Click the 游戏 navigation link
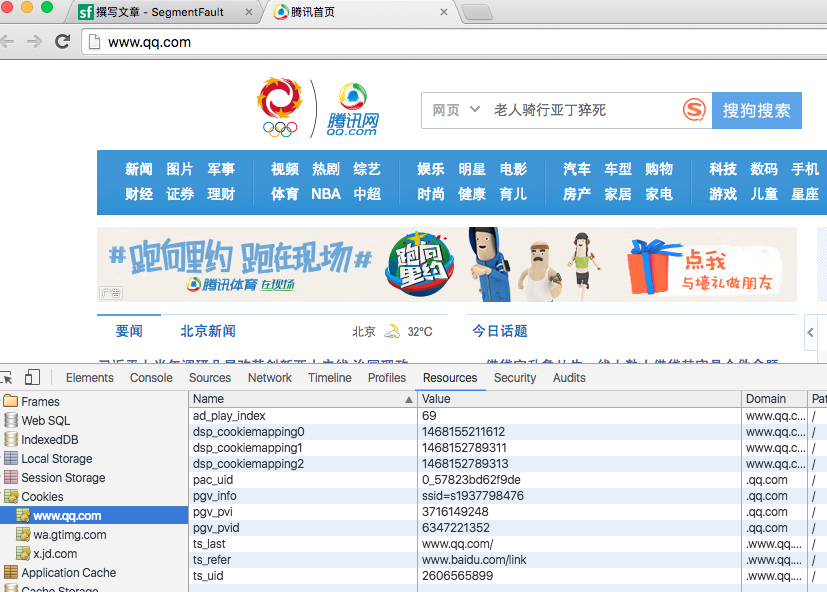Viewport: 827px width, 592px height. [723, 194]
